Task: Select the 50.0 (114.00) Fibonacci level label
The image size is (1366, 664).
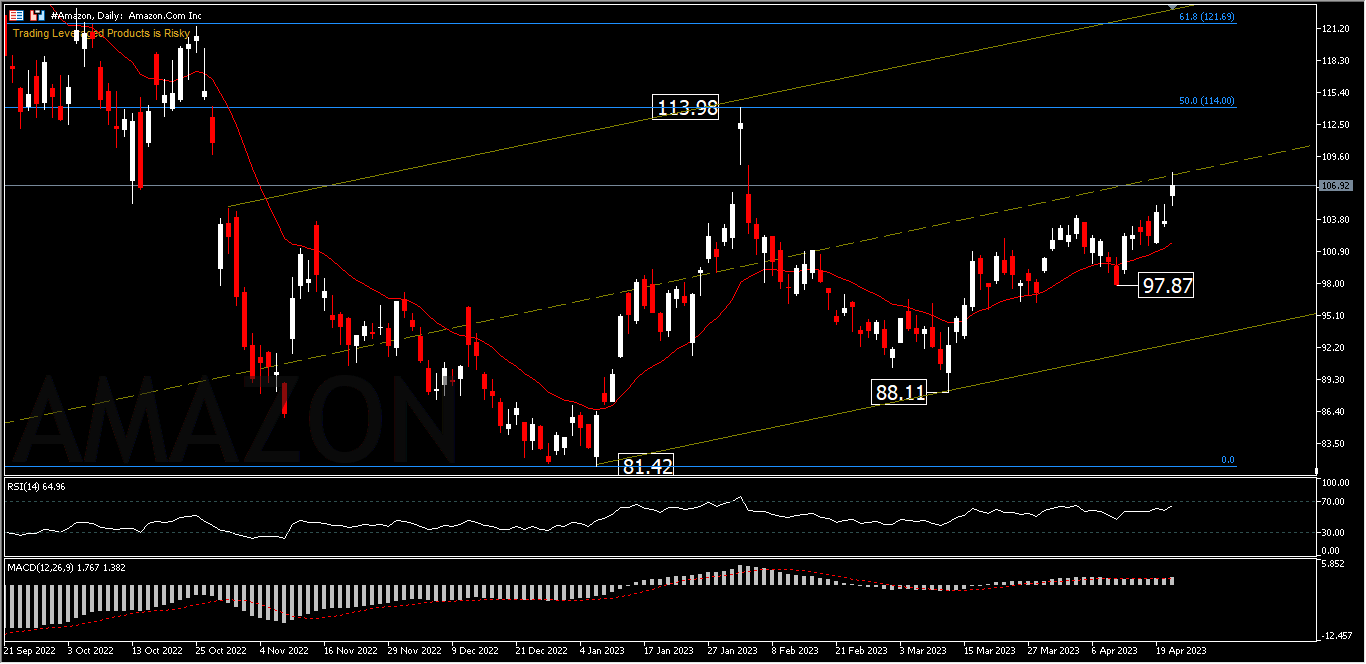Action: pyautogui.click(x=1207, y=101)
